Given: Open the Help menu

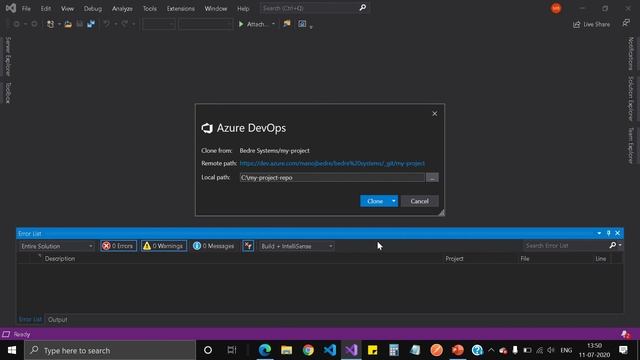Looking at the screenshot, I should point(243,8).
